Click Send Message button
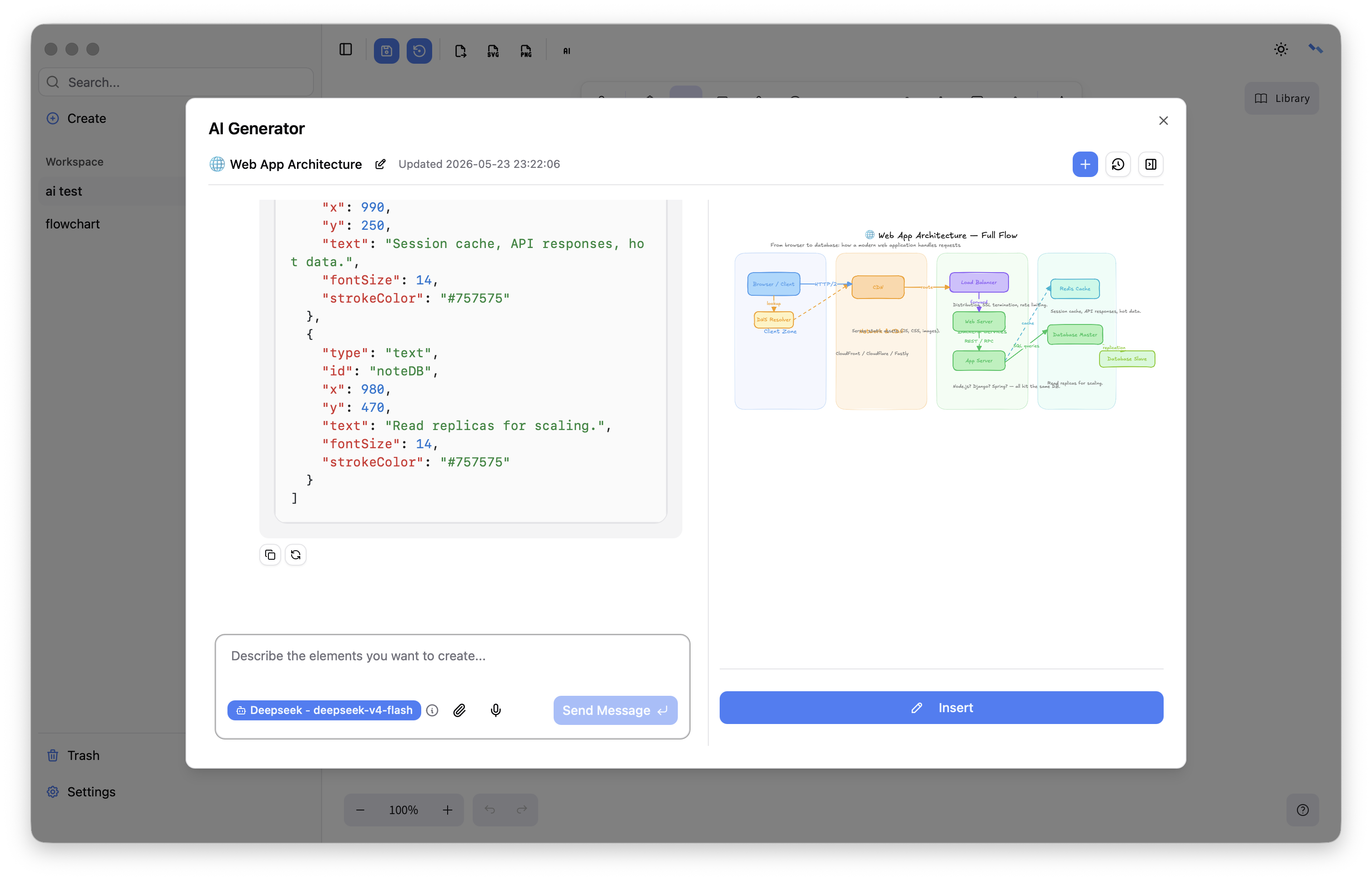The image size is (1372, 881). pyautogui.click(x=615, y=710)
